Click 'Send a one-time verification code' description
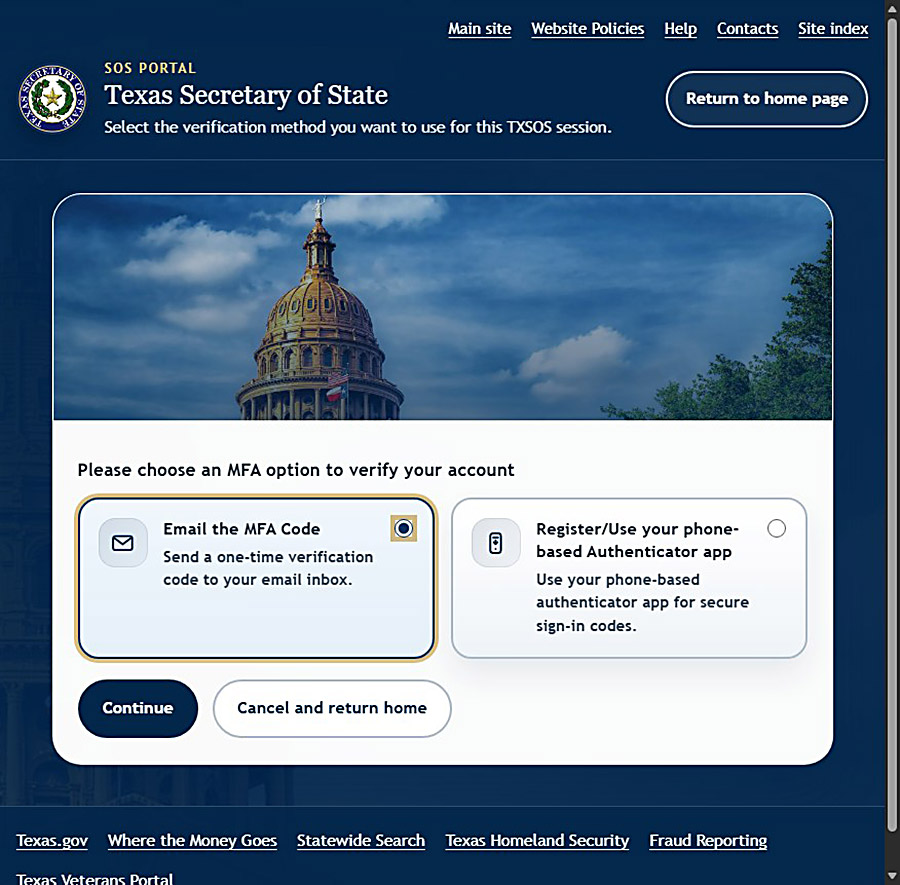Screen dimensions: 900x885 268,568
